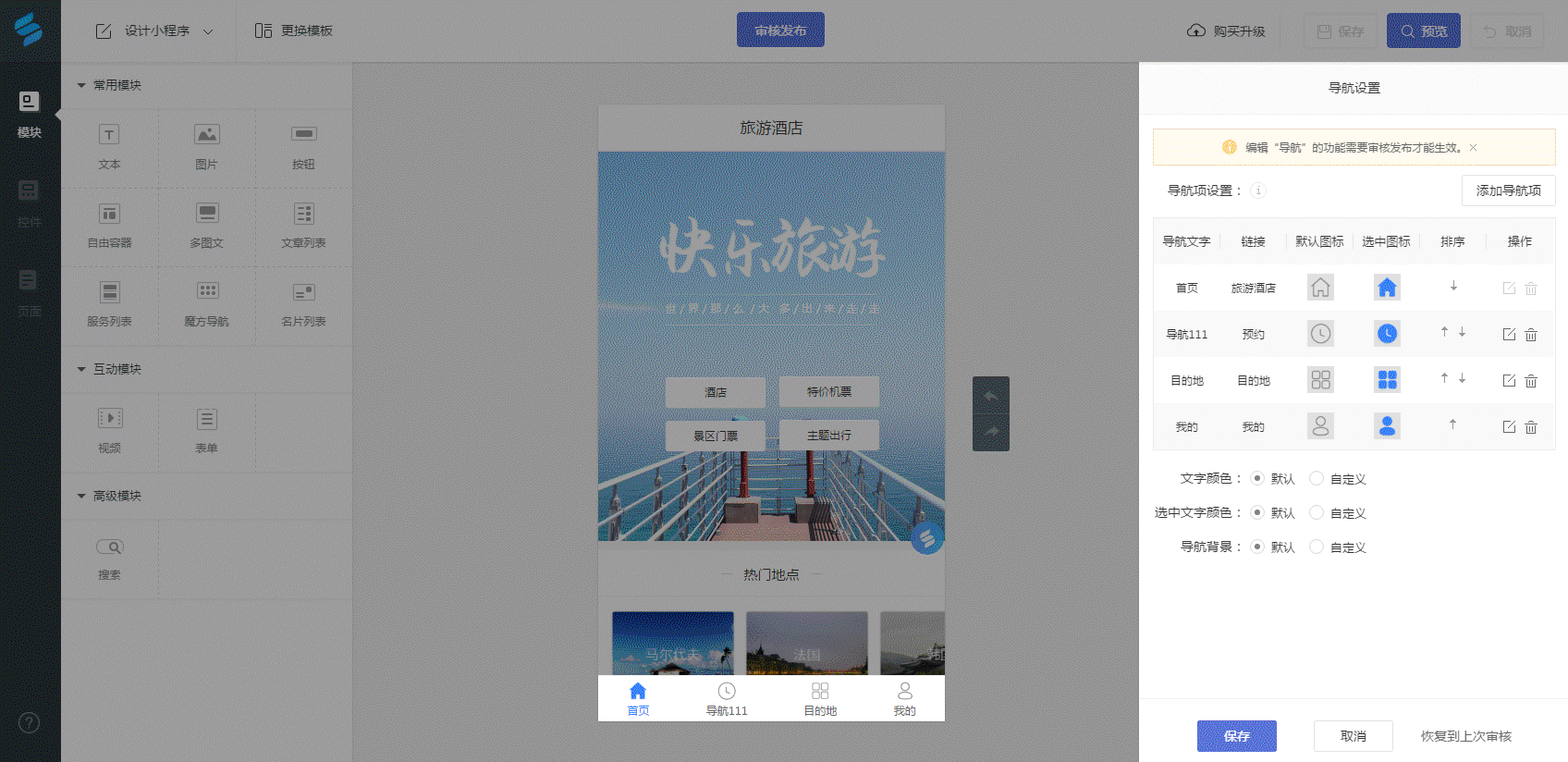Edit the 目的地 navigation item

(x=1509, y=381)
